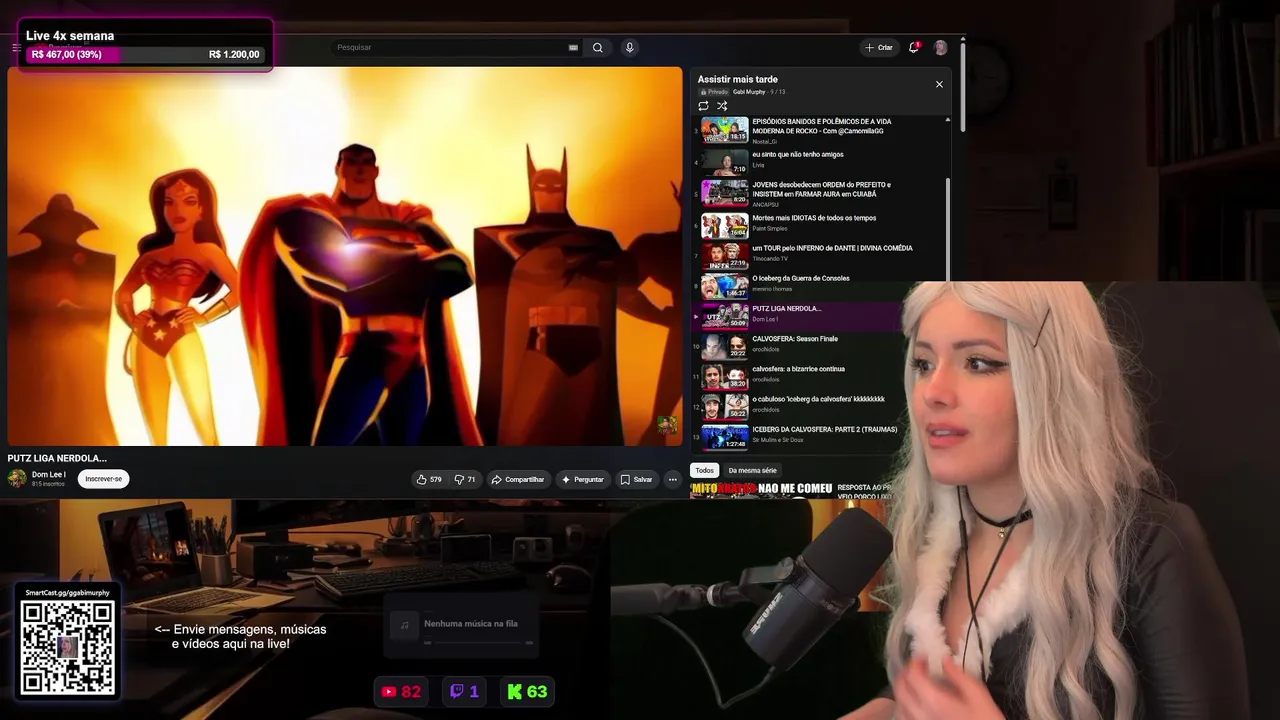Open 'calvosfera: a bizarrice continua' title
Image resolution: width=1280 pixels, height=720 pixels.
[798, 369]
